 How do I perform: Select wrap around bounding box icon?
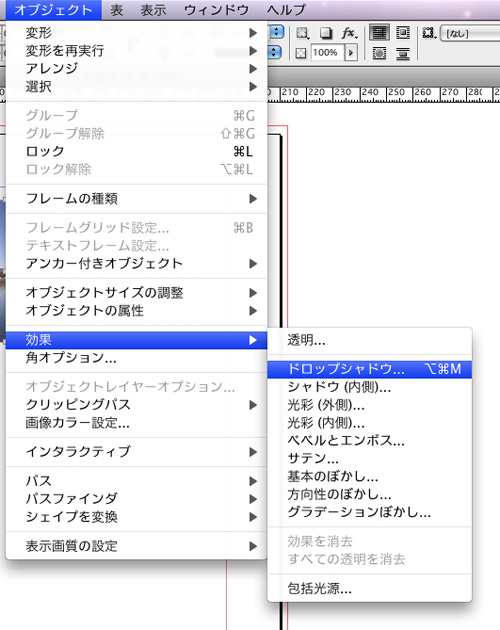tap(403, 33)
